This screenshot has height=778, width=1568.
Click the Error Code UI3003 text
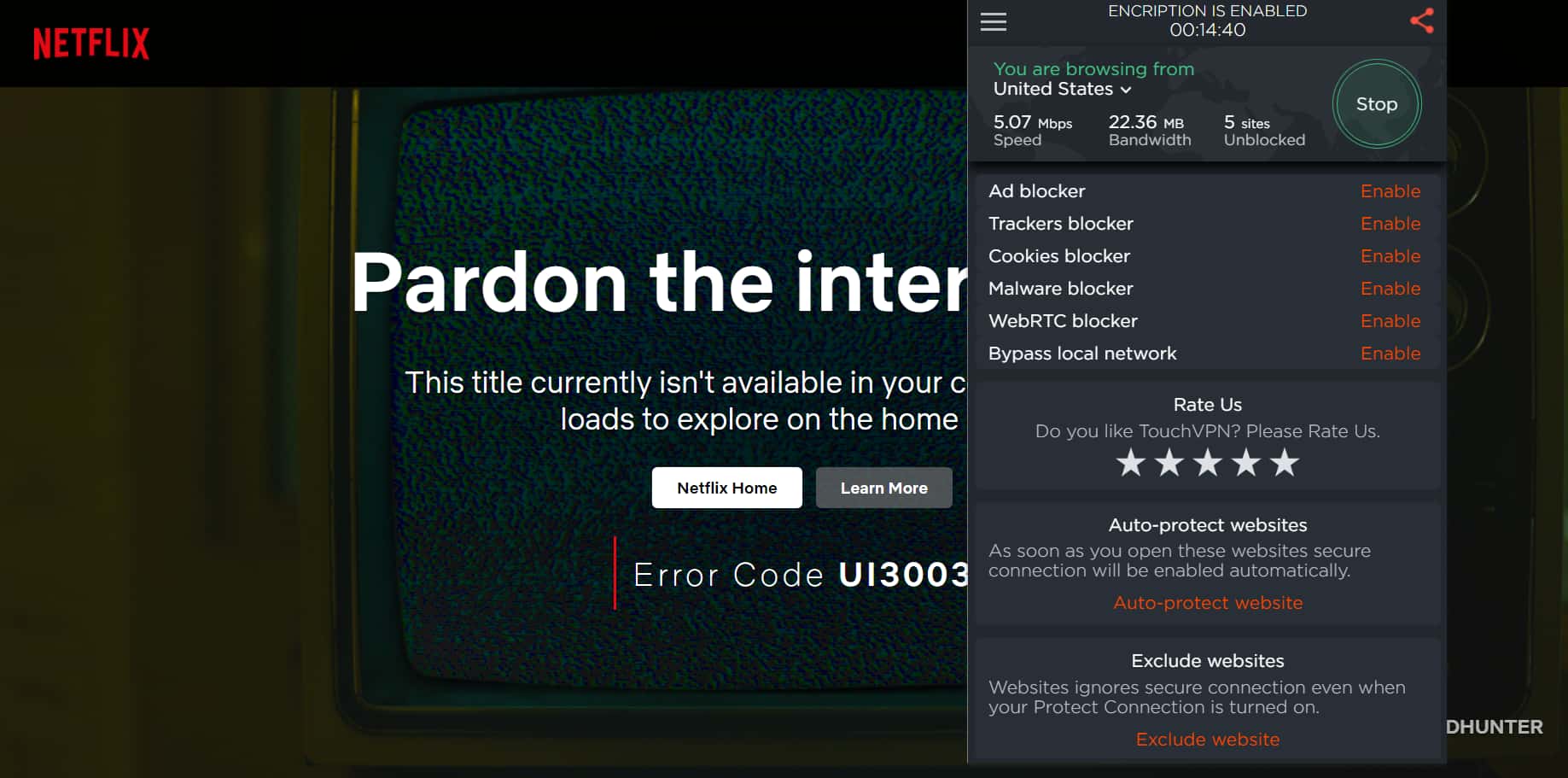click(801, 575)
